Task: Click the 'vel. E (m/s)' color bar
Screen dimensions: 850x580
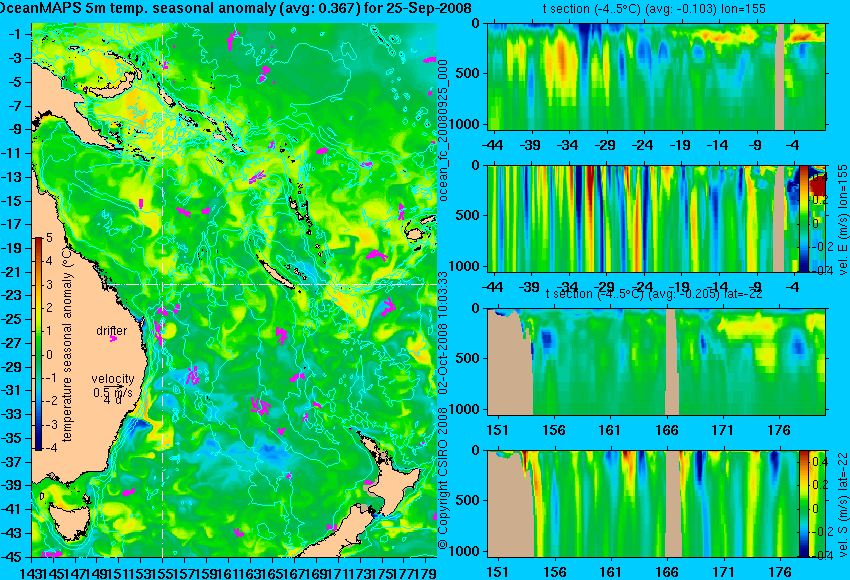Action: [x=803, y=218]
